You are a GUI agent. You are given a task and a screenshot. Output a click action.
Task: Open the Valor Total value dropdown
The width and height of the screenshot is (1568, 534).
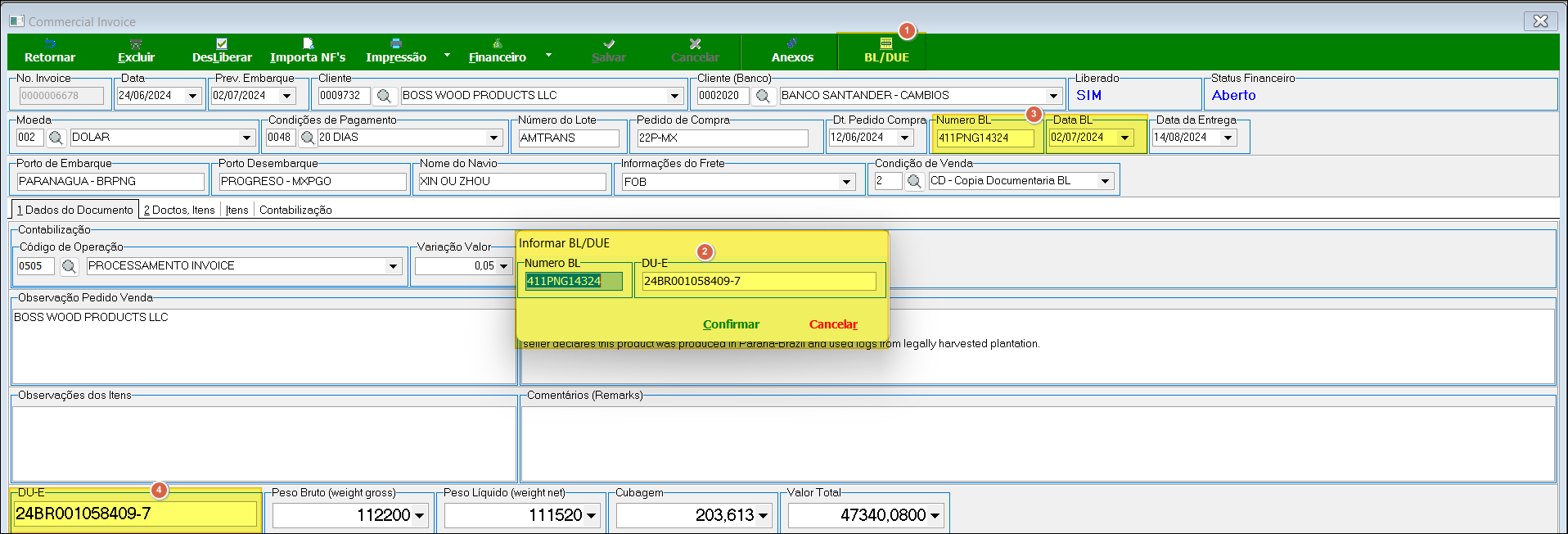(x=935, y=516)
